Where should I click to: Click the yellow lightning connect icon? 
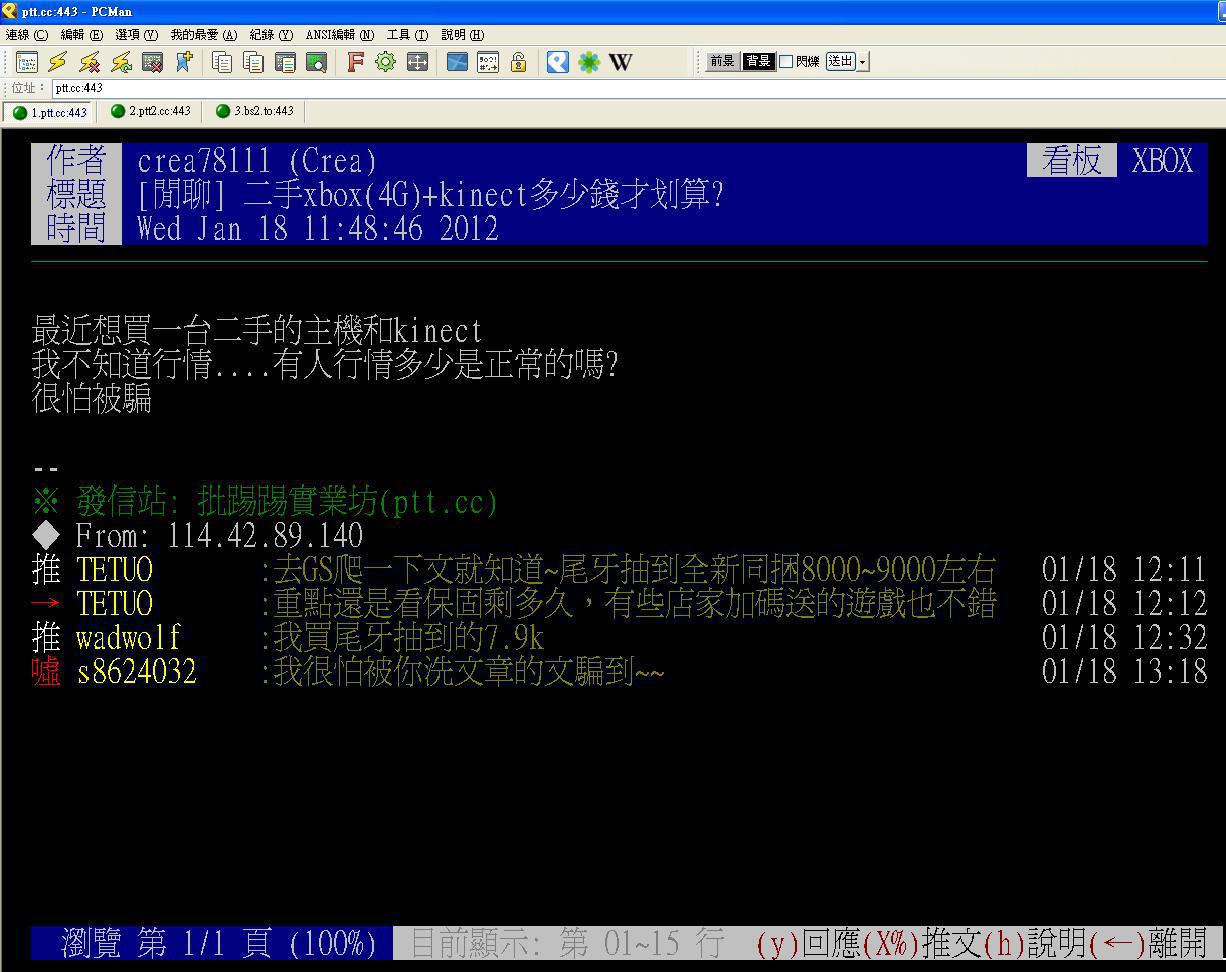[58, 62]
